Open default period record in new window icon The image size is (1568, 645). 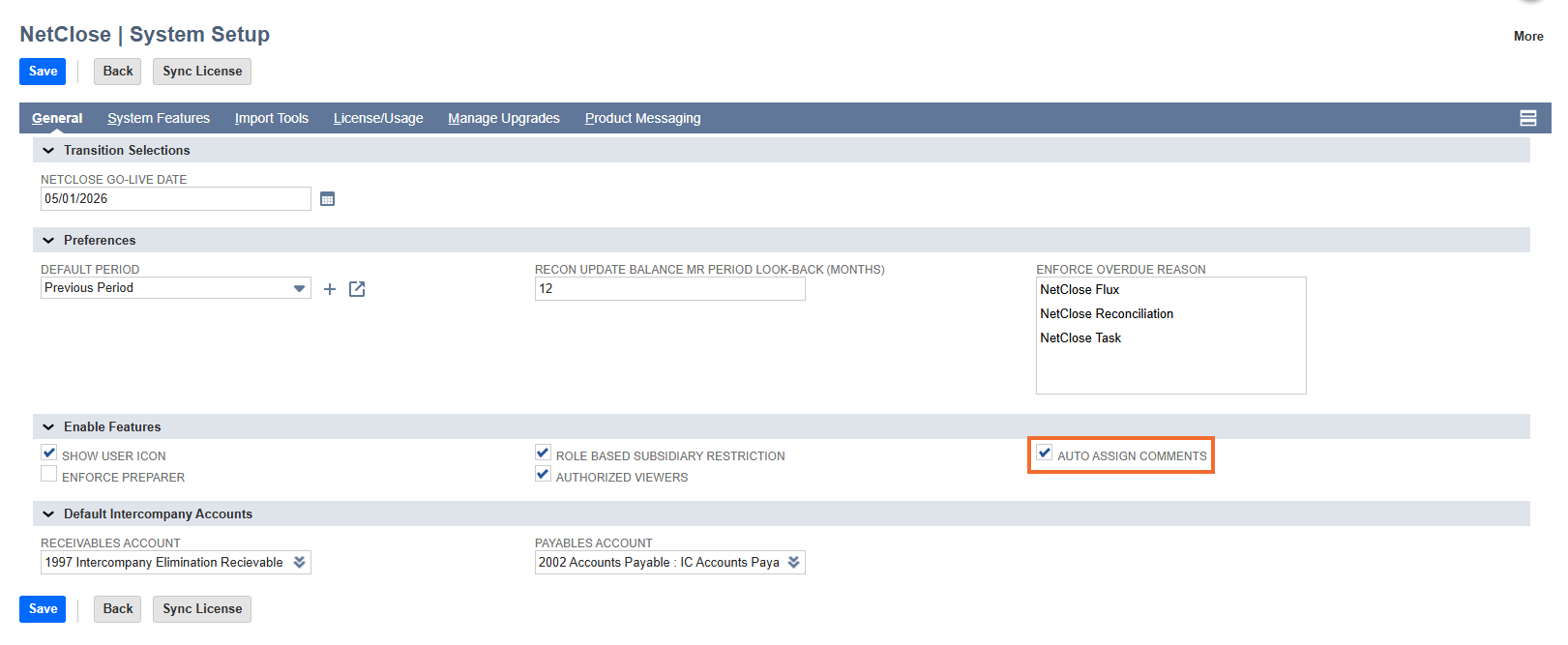click(x=357, y=289)
